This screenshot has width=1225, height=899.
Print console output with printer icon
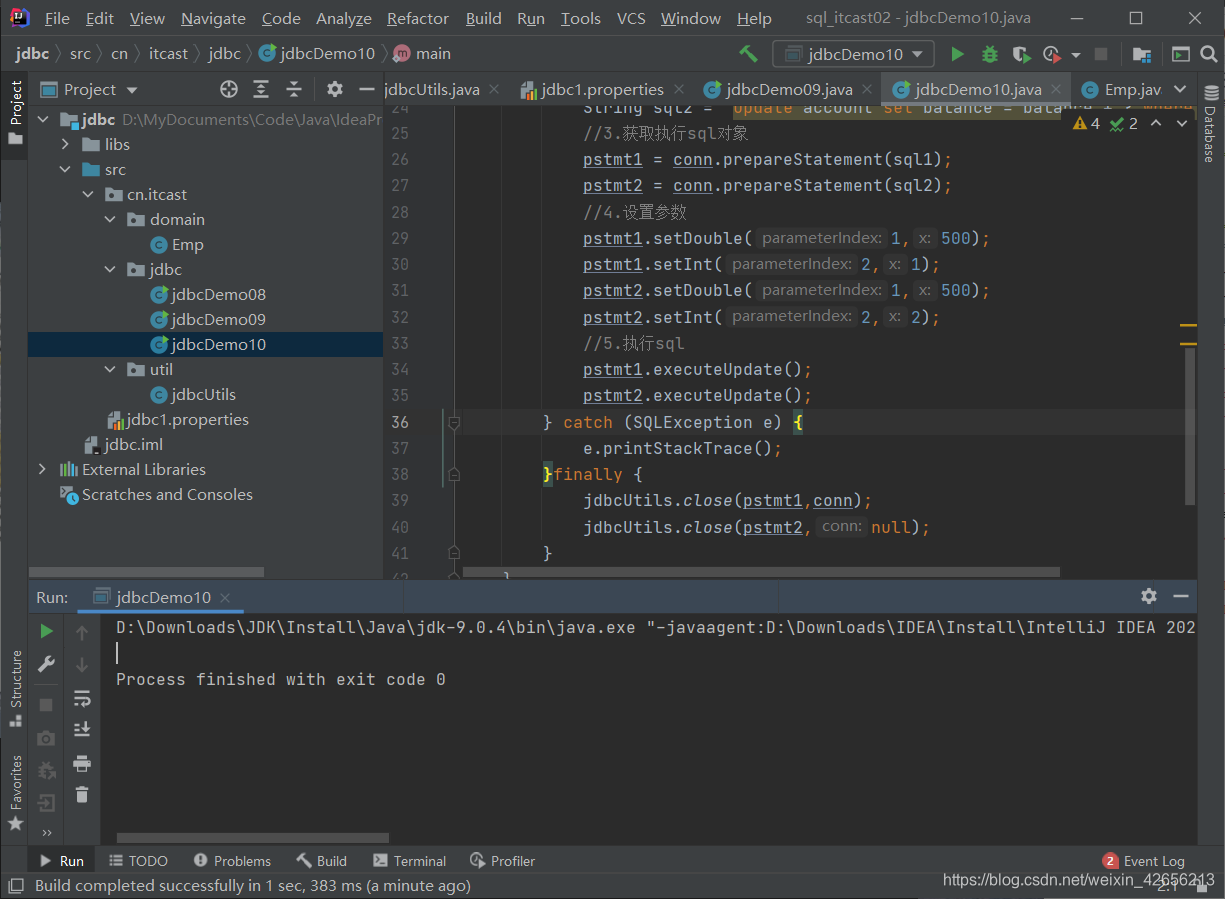click(82, 763)
